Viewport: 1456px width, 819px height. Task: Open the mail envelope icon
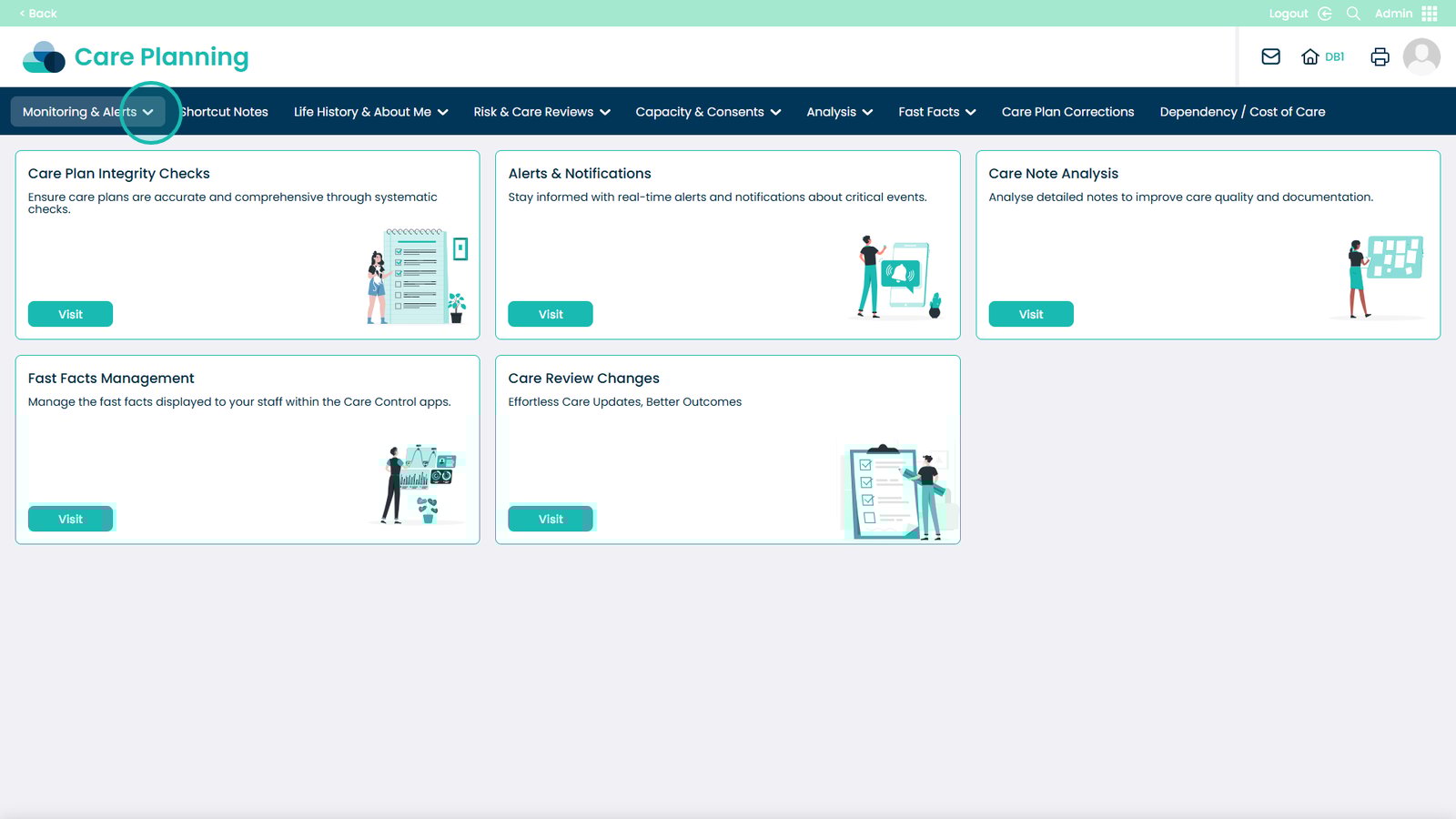1270,56
